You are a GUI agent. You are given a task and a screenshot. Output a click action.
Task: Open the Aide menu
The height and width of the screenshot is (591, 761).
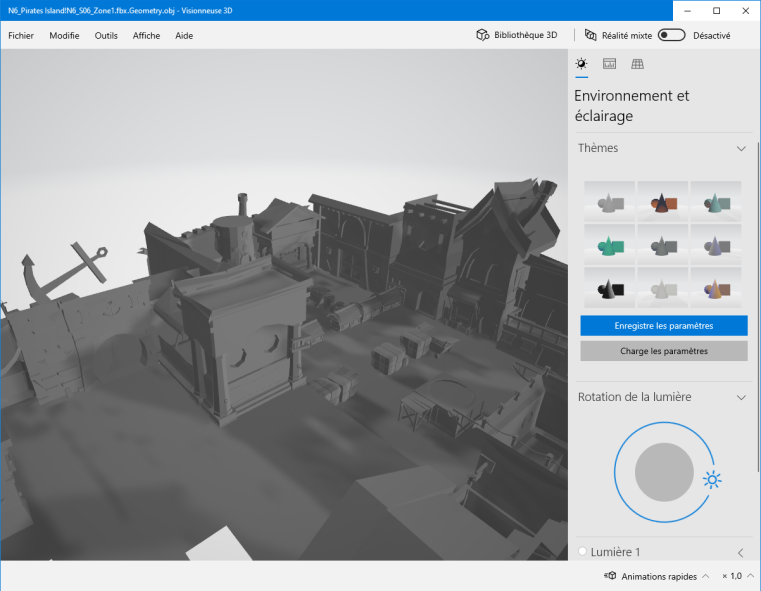(184, 35)
